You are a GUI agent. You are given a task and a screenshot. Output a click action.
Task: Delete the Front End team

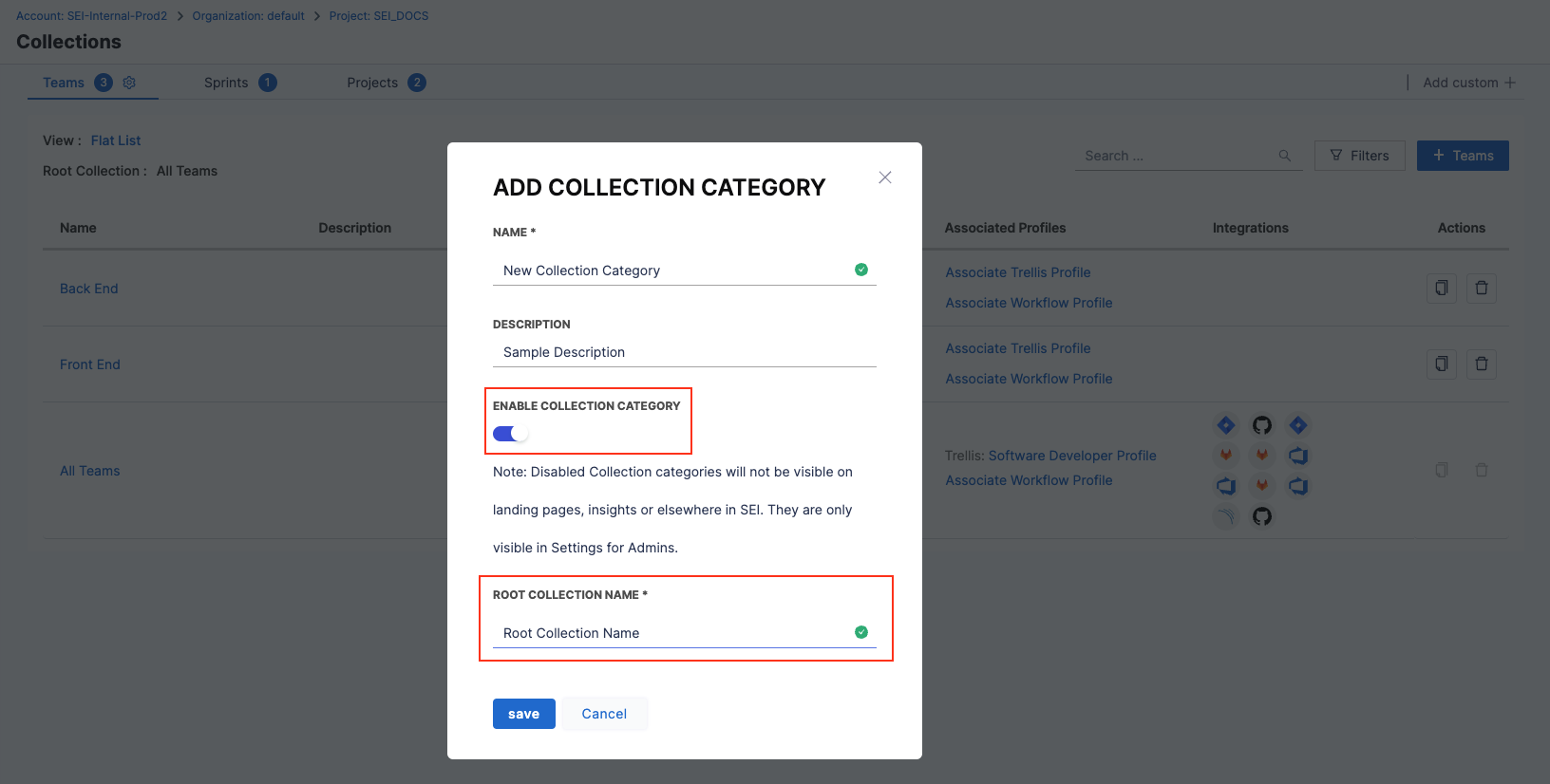click(1481, 364)
